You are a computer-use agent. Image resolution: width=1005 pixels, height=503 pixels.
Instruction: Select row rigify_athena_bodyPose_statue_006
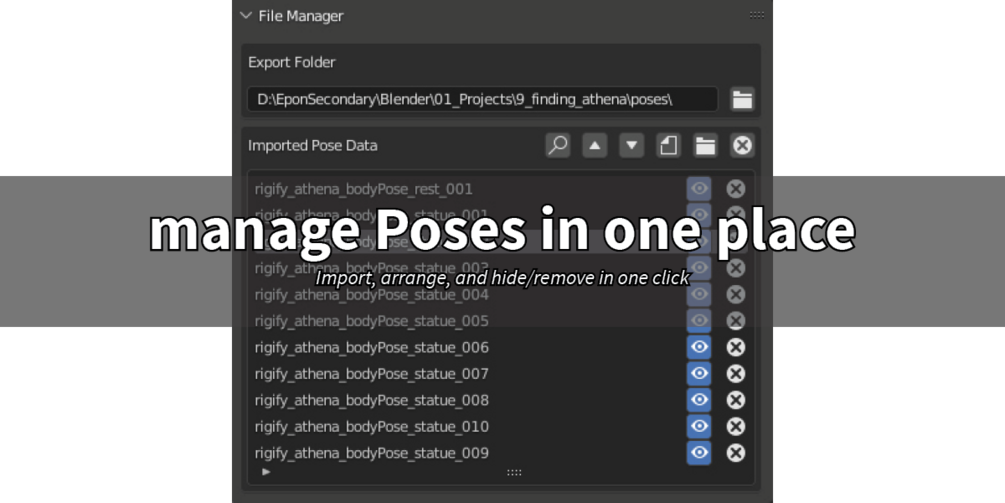[468, 347]
